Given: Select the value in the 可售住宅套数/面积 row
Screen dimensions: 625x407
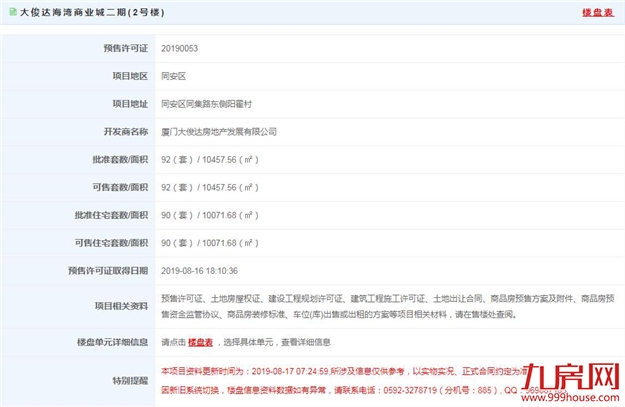Looking at the screenshot, I should pos(210,243).
